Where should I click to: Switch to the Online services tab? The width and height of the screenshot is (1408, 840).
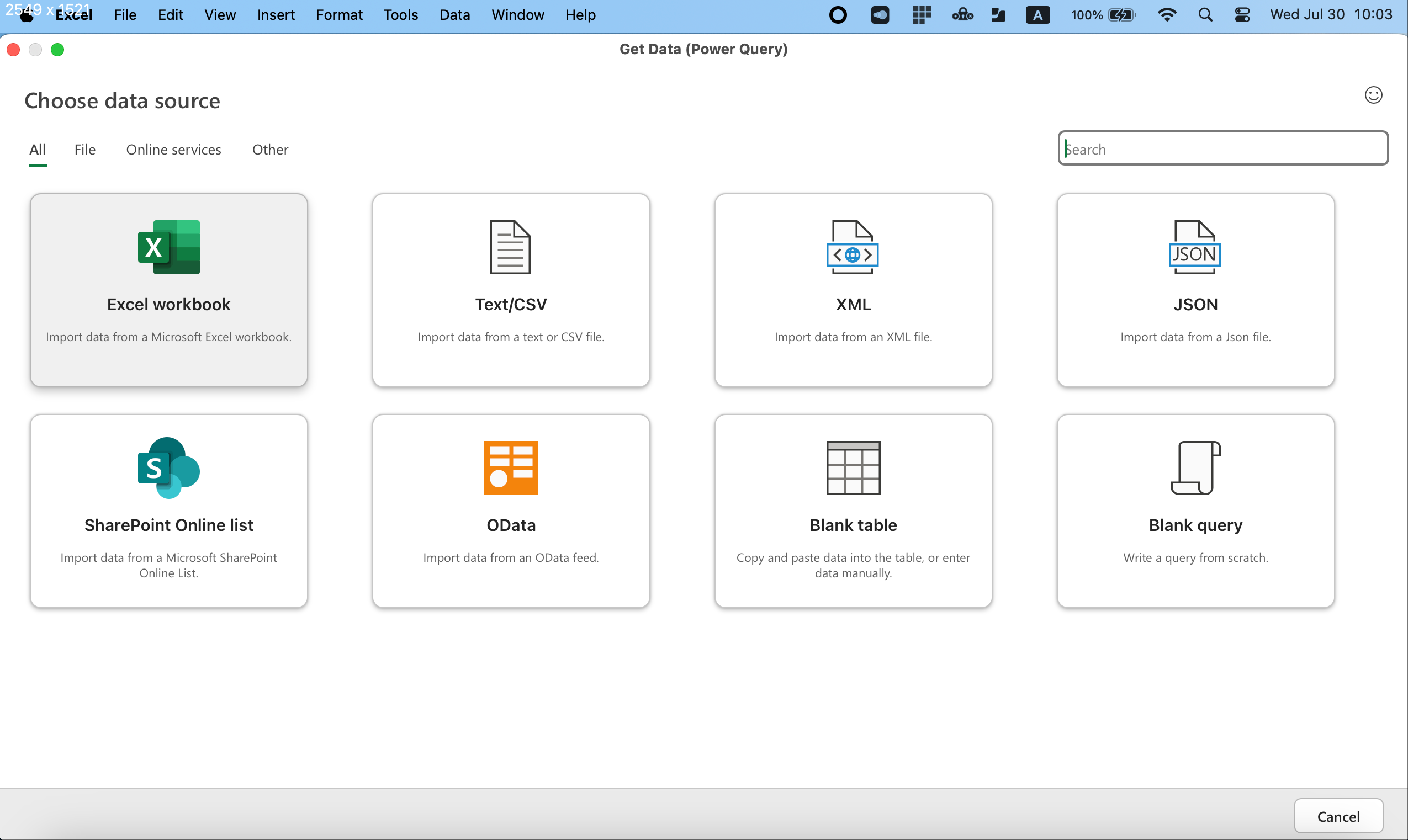pyautogui.click(x=174, y=150)
